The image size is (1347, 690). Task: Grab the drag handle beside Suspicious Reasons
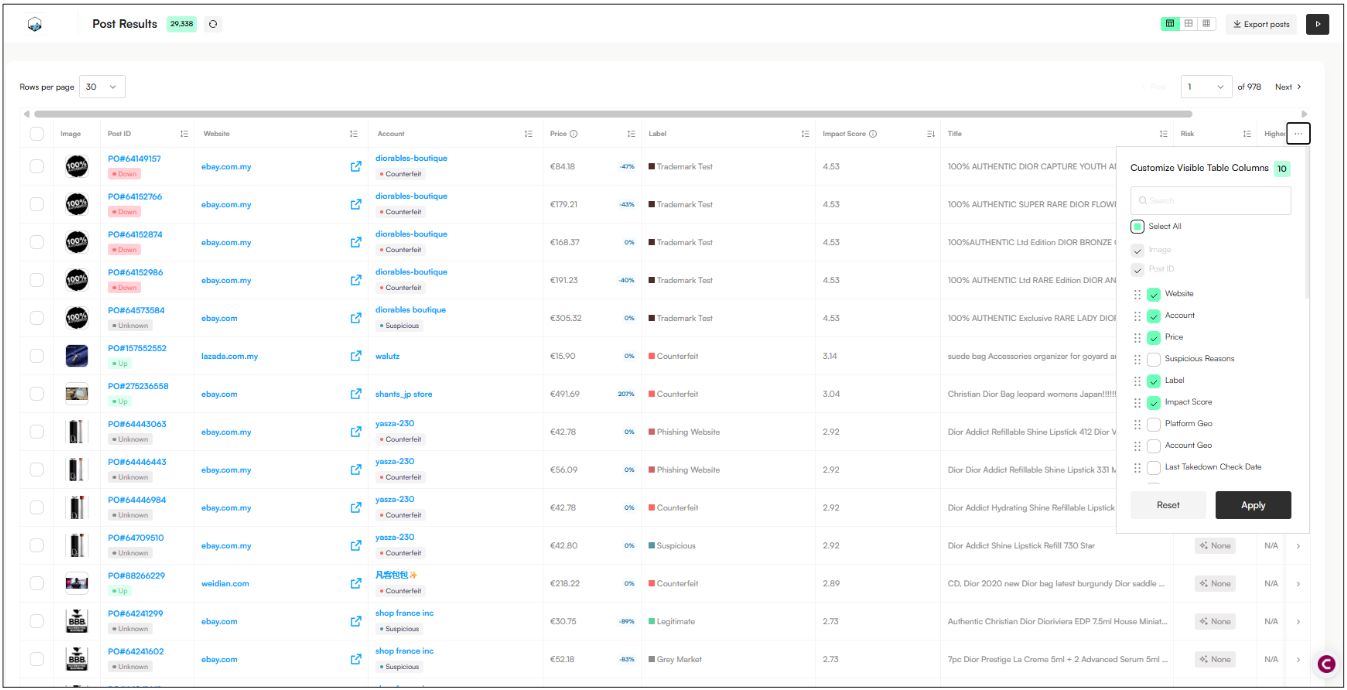pos(1137,359)
